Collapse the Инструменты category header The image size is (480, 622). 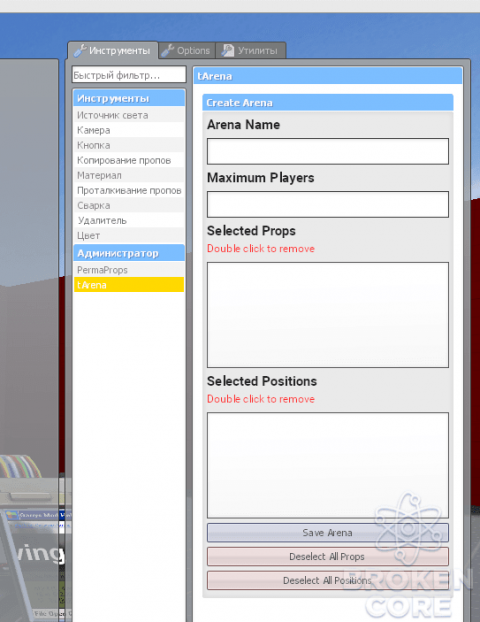tap(129, 98)
